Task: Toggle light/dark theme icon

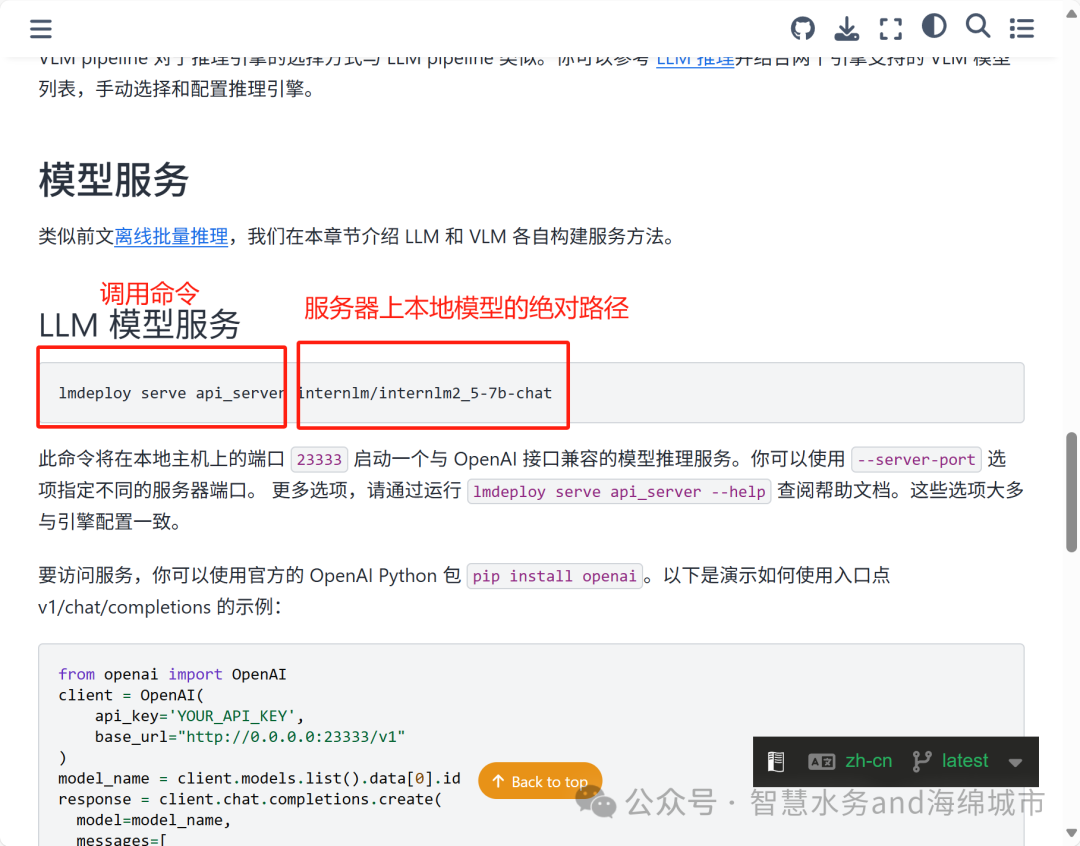Action: tap(934, 26)
